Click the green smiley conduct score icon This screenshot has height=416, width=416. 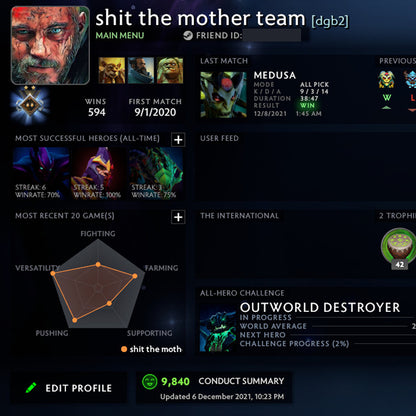149,382
